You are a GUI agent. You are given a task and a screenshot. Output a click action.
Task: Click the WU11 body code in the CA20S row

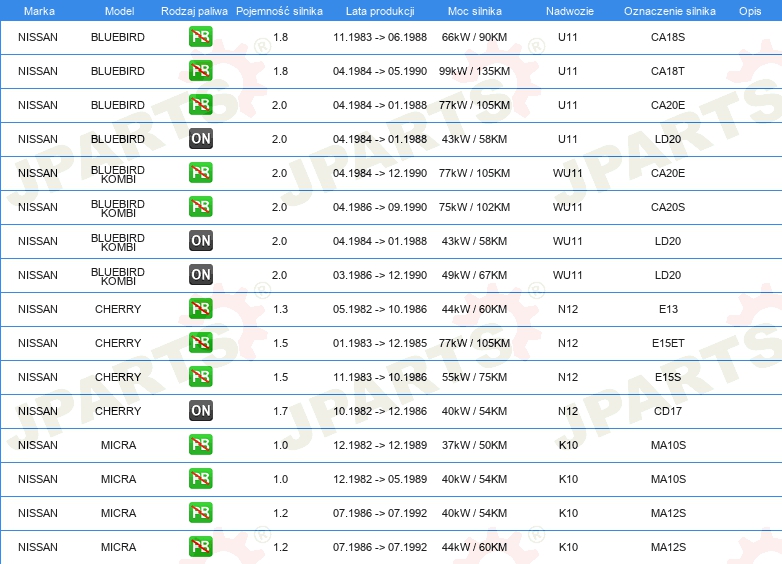pos(568,207)
